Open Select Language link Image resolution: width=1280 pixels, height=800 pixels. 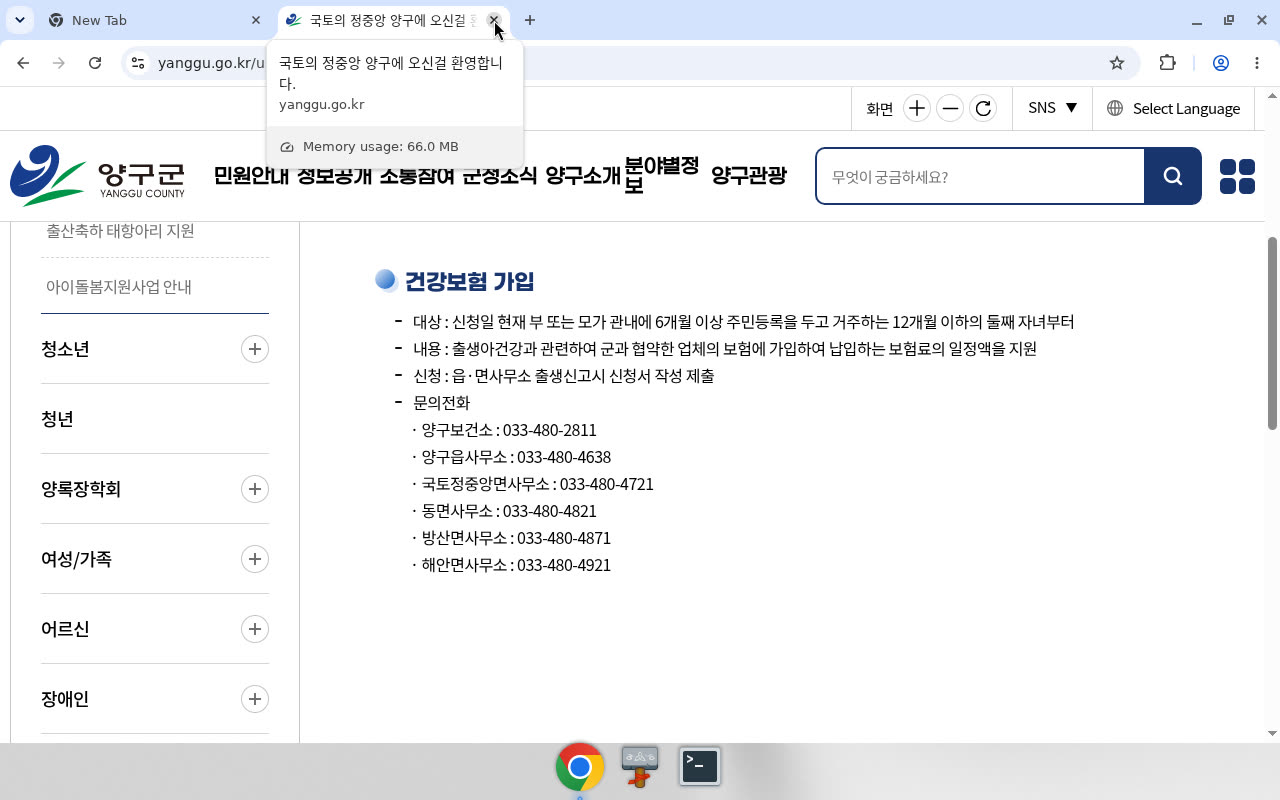click(x=1186, y=108)
